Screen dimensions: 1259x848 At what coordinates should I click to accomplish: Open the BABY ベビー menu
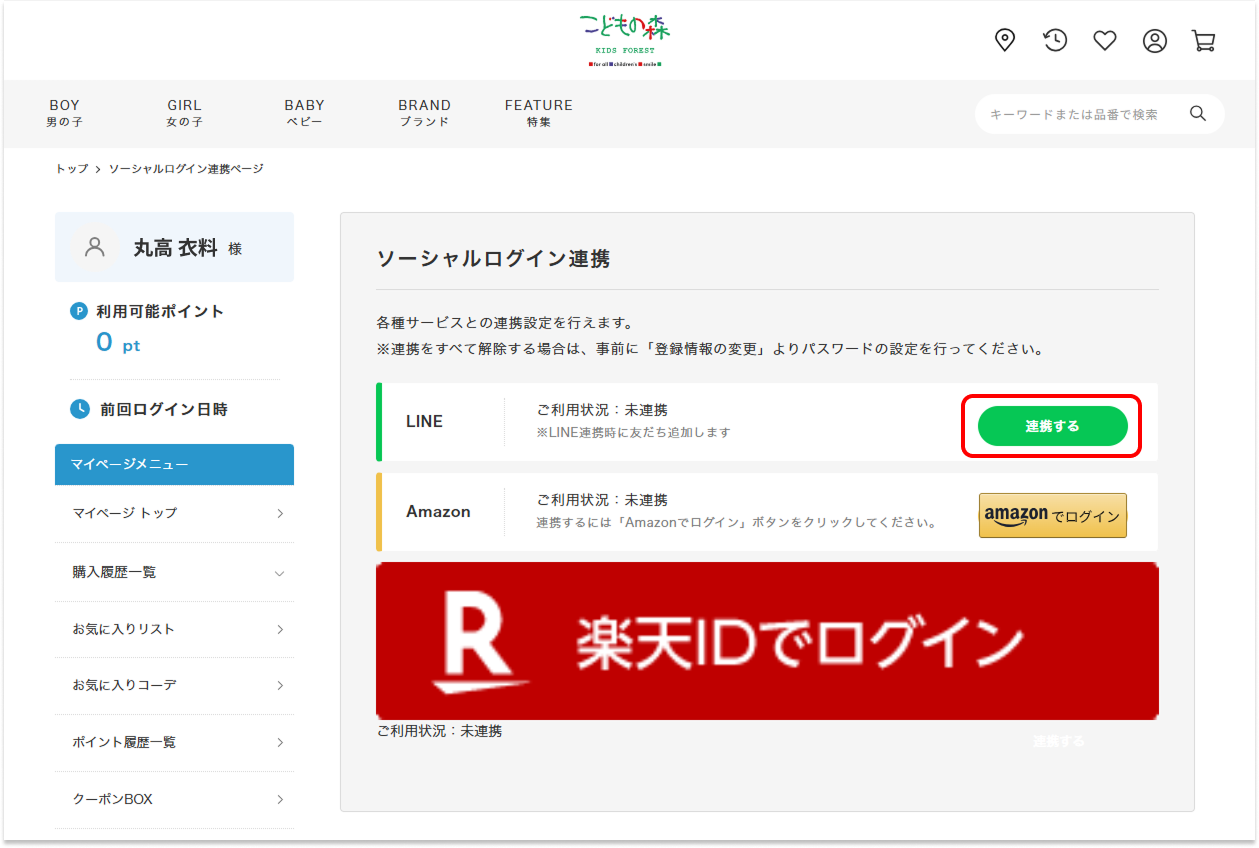304,113
